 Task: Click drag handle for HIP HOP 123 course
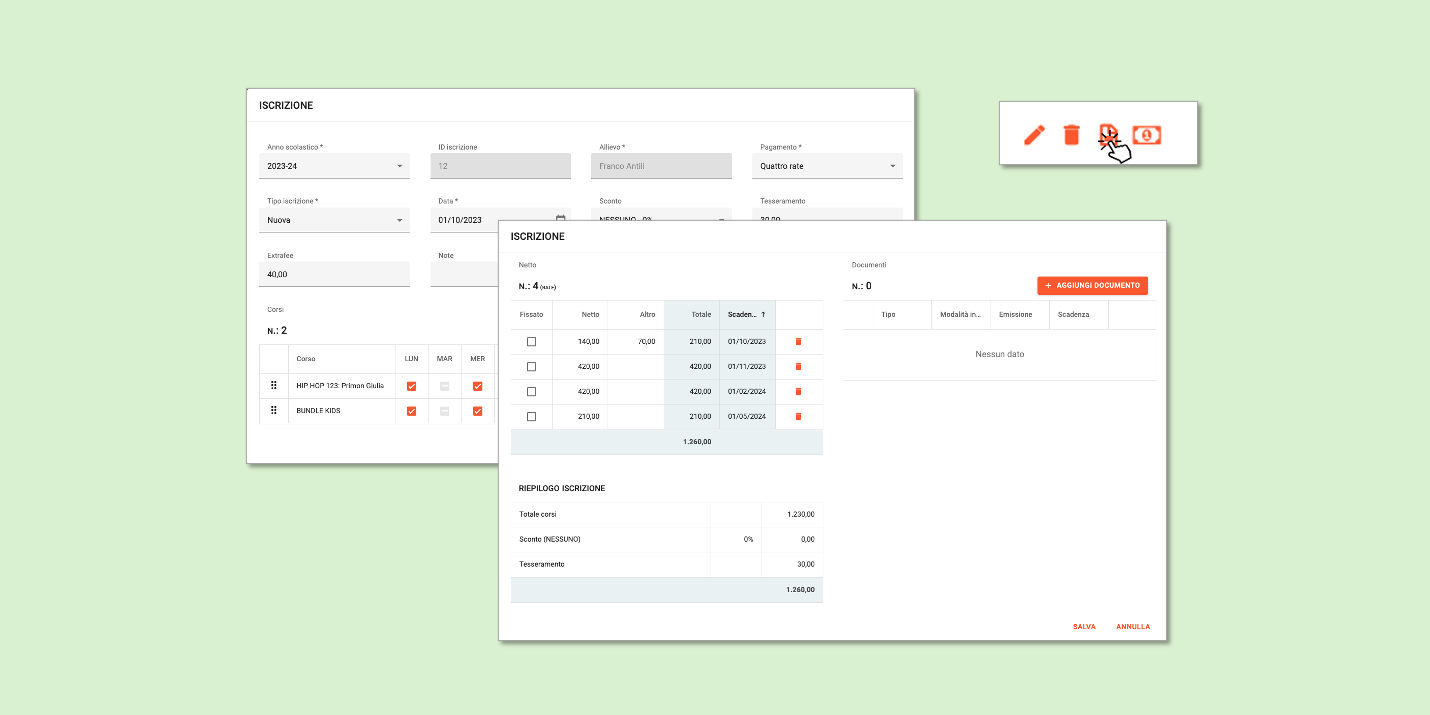pos(273,385)
